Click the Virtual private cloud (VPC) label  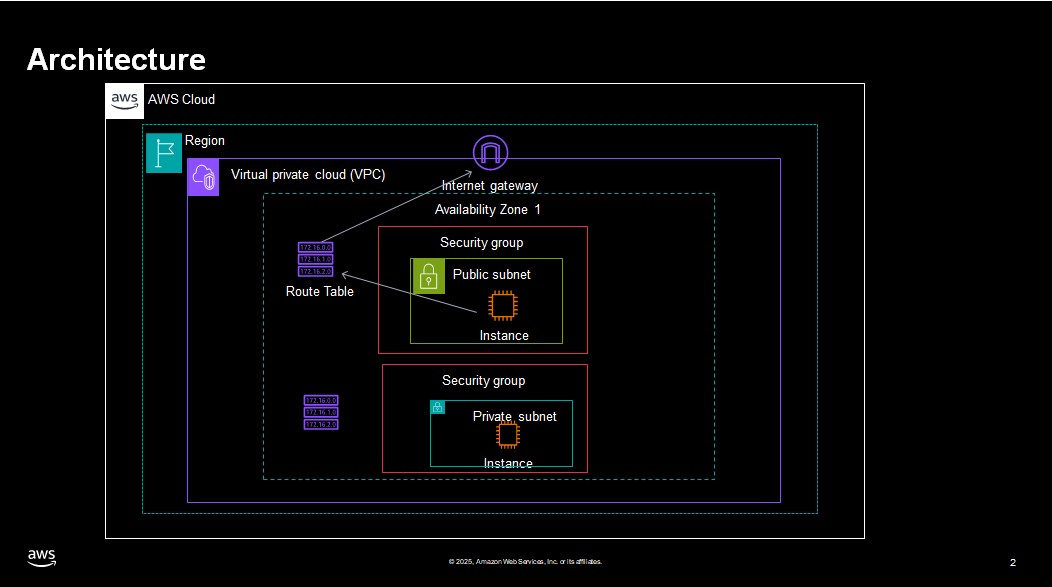coord(308,174)
